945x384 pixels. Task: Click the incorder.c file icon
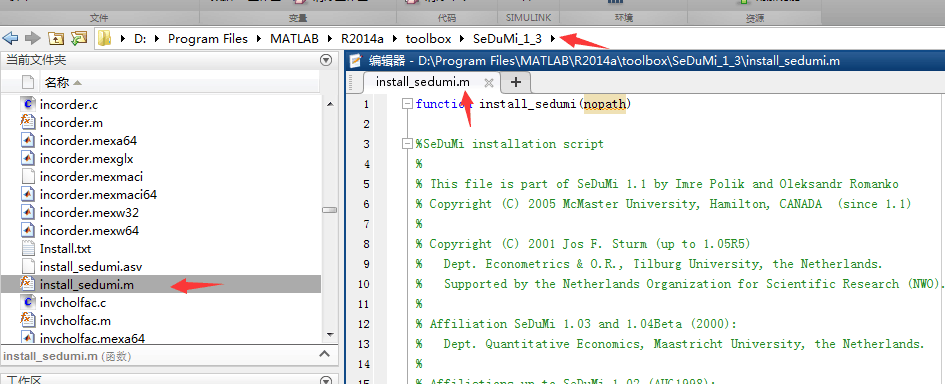(x=28, y=104)
